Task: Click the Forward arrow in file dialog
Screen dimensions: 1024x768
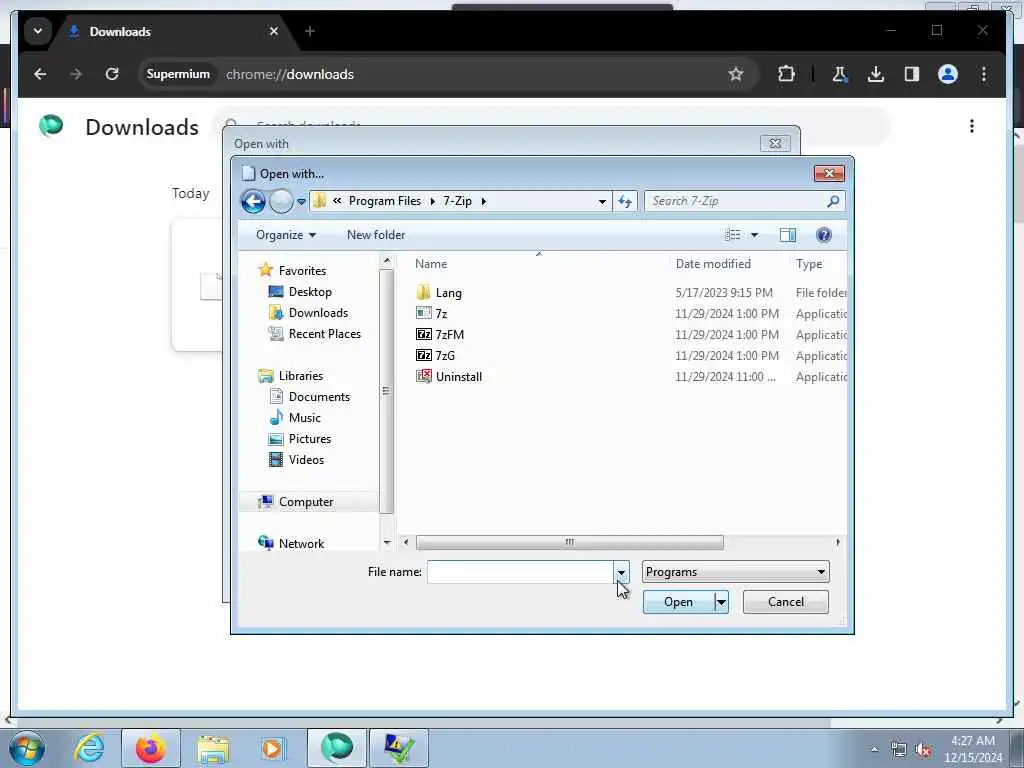Action: click(x=281, y=201)
